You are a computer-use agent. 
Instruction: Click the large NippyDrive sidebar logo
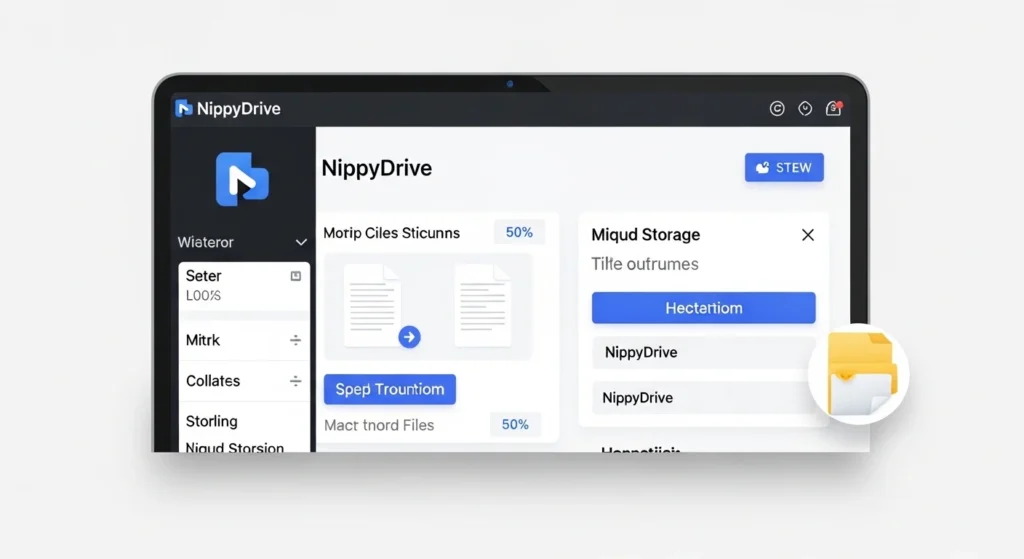click(242, 179)
